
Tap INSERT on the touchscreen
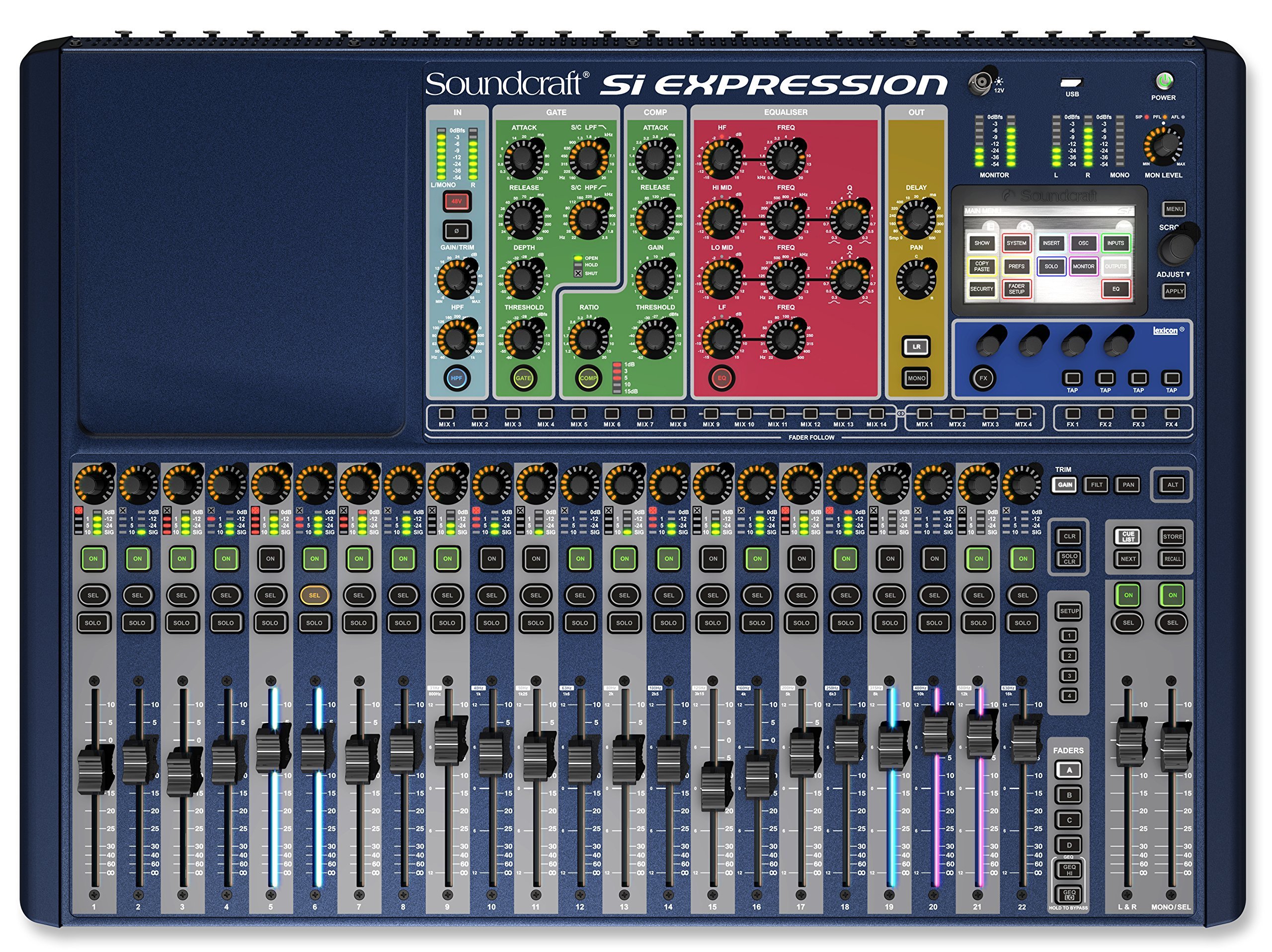click(x=1051, y=243)
